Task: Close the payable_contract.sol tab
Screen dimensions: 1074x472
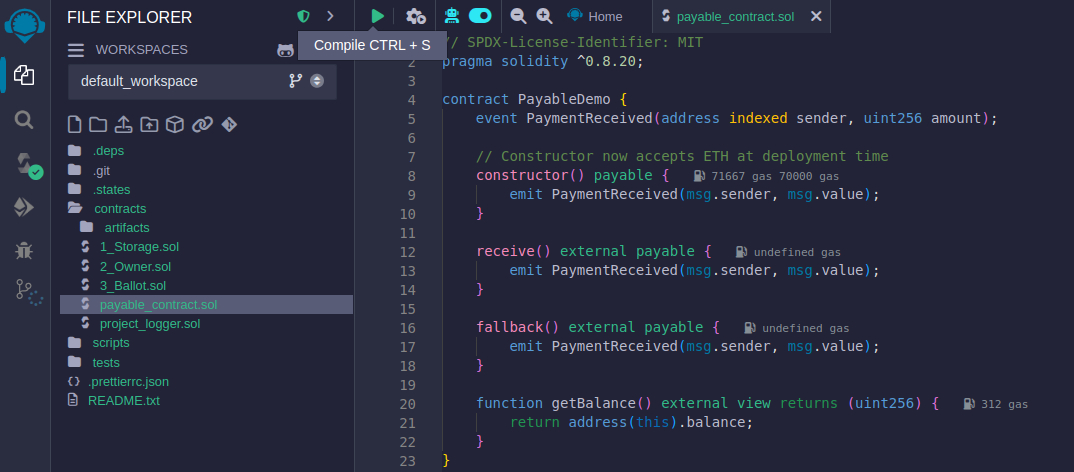Action: tap(816, 16)
